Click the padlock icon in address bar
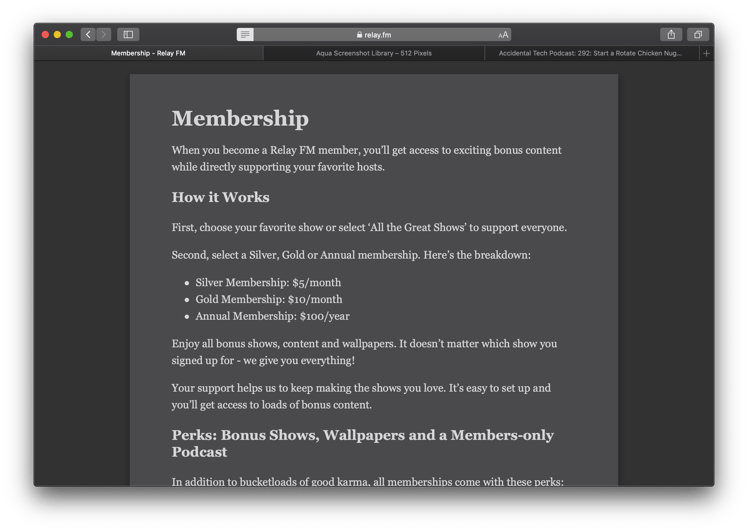This screenshot has width=748, height=531. pos(359,35)
